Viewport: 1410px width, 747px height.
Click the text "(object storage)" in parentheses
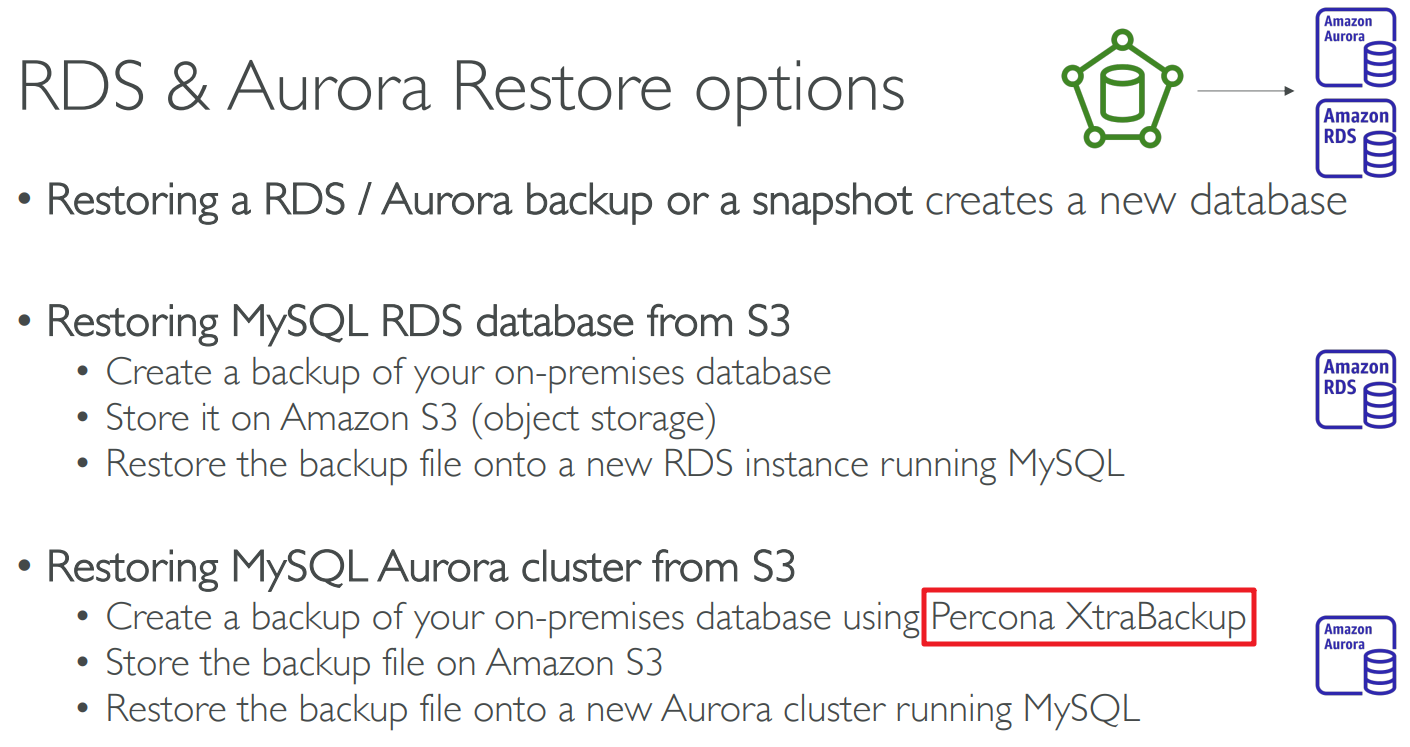tap(594, 418)
